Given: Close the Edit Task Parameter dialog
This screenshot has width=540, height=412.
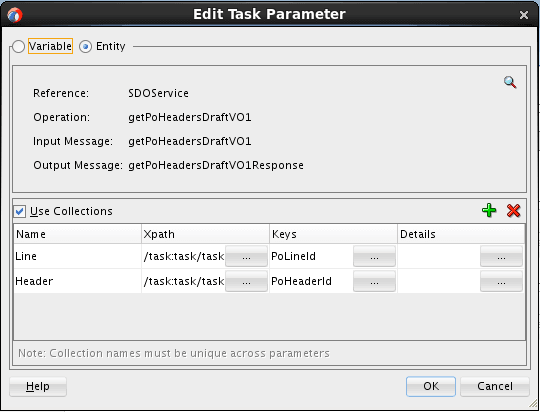Looking at the screenshot, I should click(x=524, y=15).
